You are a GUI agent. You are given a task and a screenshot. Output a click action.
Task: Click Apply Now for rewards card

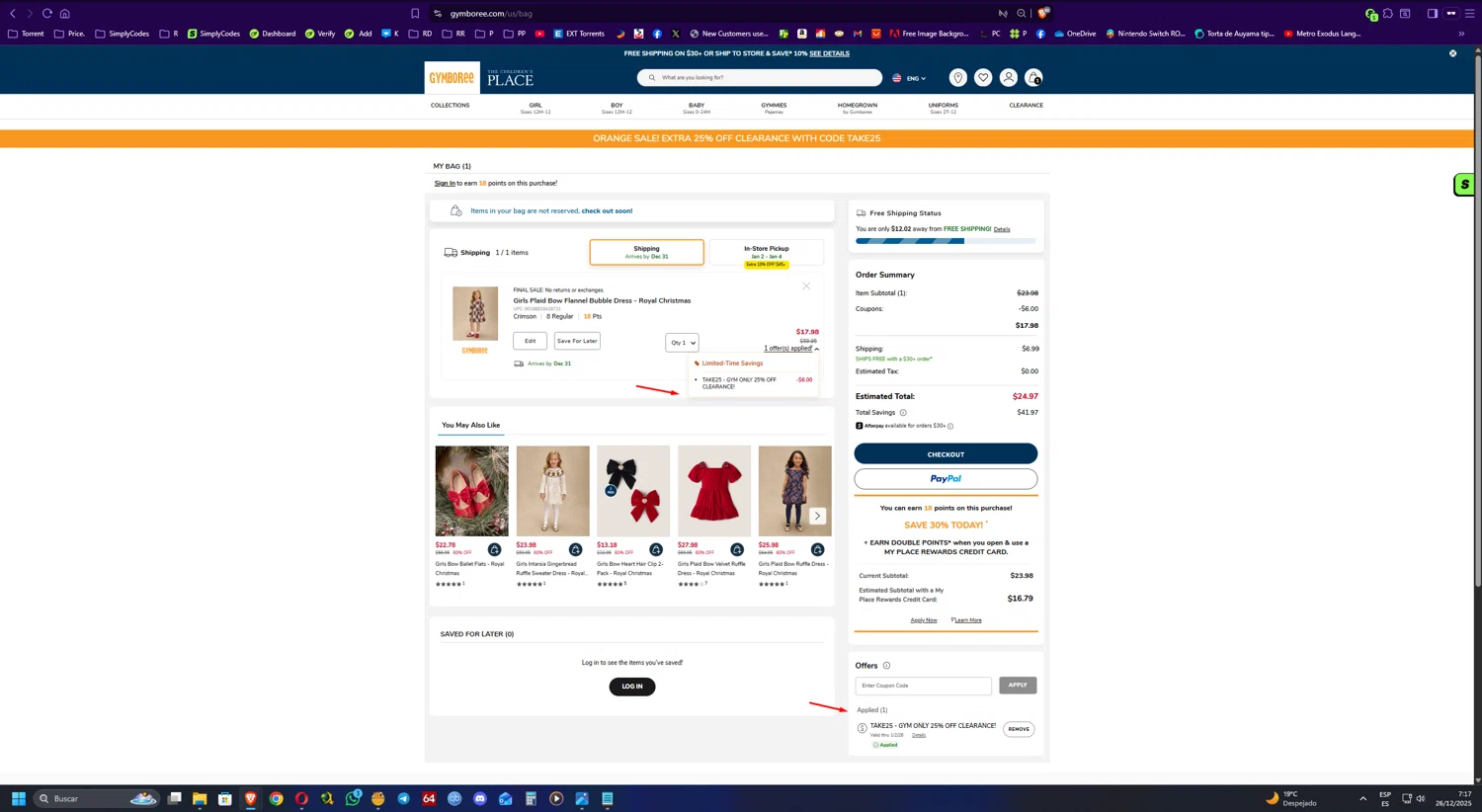coord(924,620)
